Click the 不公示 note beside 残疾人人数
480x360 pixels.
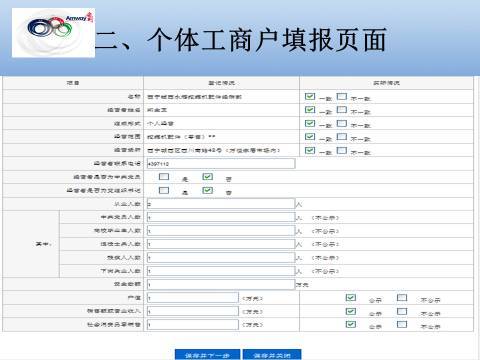pos(325,258)
